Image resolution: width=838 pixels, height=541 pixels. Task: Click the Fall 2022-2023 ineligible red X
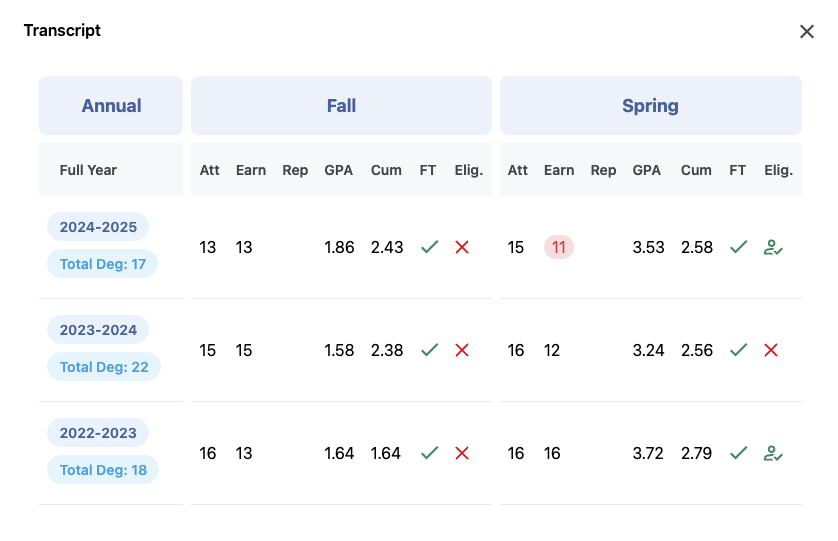462,453
